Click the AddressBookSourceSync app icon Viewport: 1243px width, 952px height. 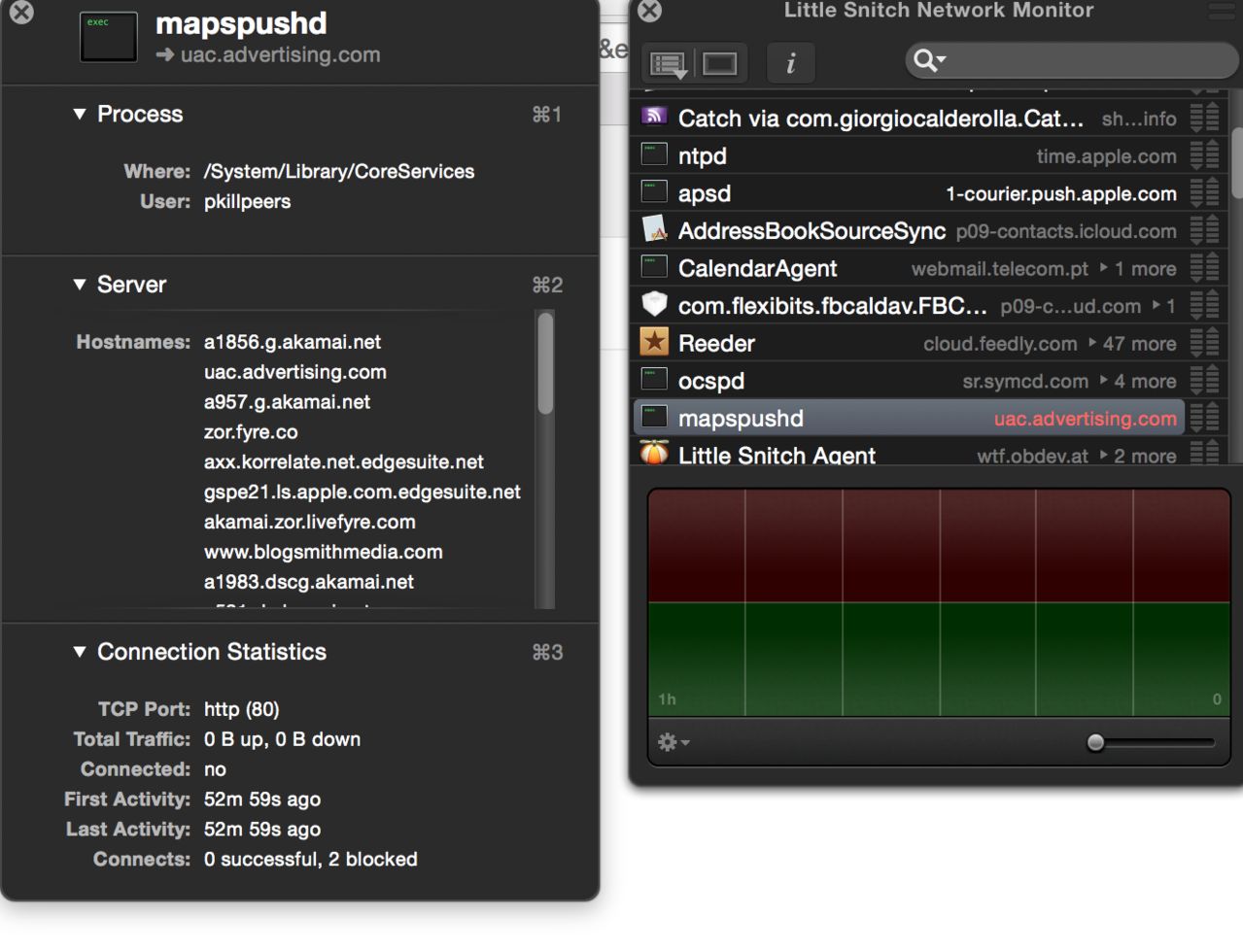click(654, 229)
